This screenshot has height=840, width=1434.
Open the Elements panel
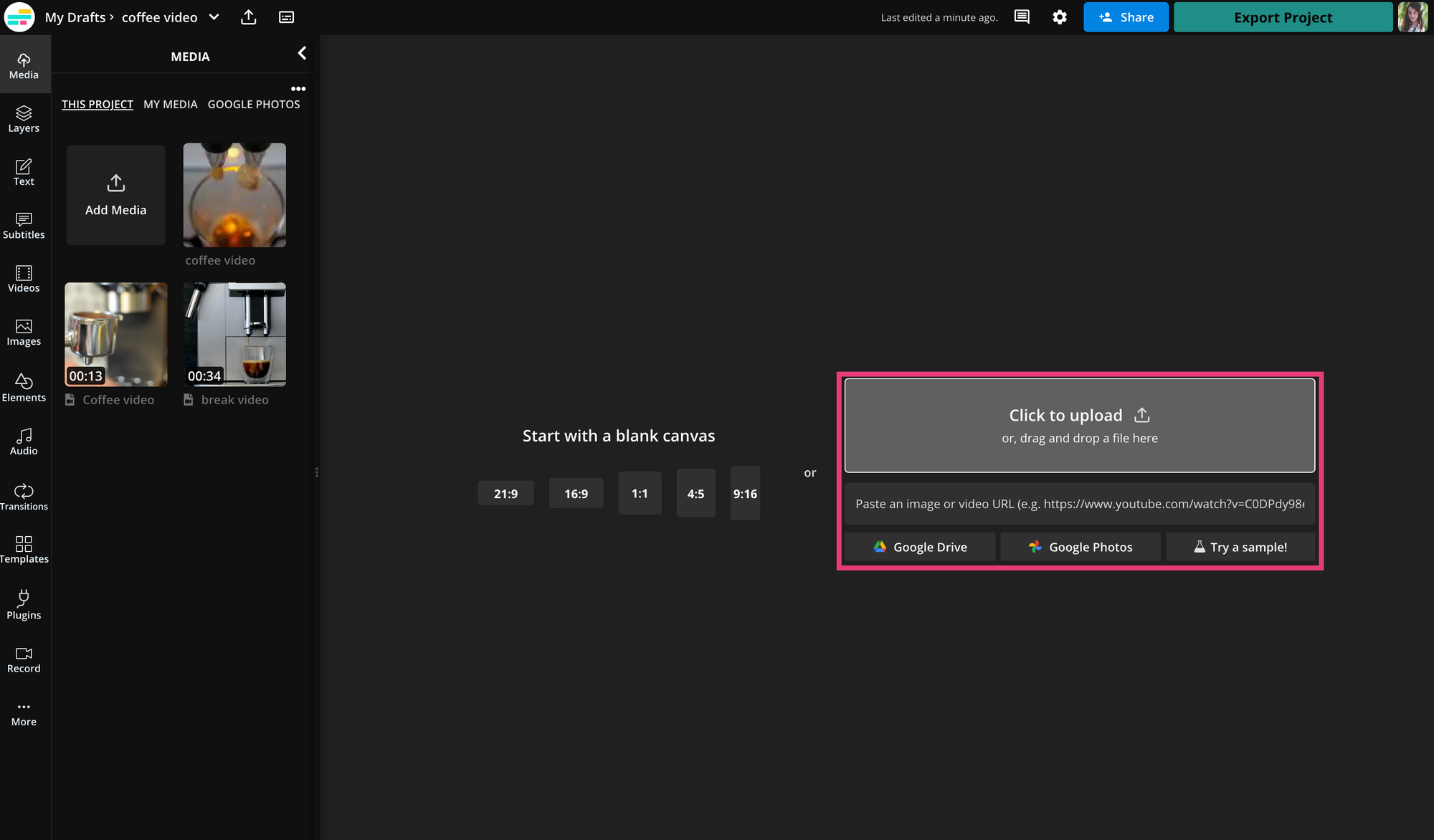[24, 388]
